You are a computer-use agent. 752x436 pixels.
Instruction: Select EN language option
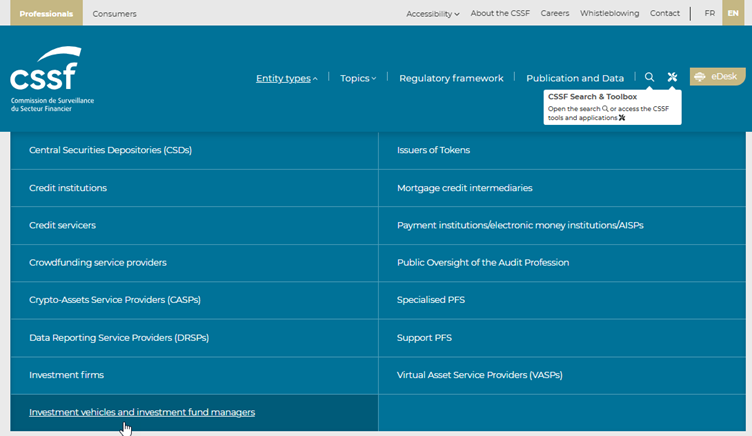pyautogui.click(x=733, y=13)
